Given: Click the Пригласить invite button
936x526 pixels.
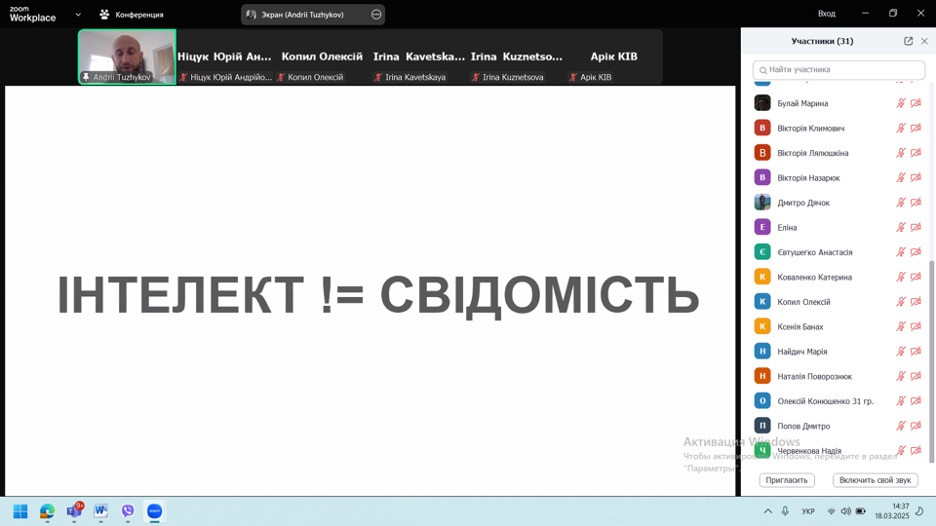Looking at the screenshot, I should [x=786, y=480].
